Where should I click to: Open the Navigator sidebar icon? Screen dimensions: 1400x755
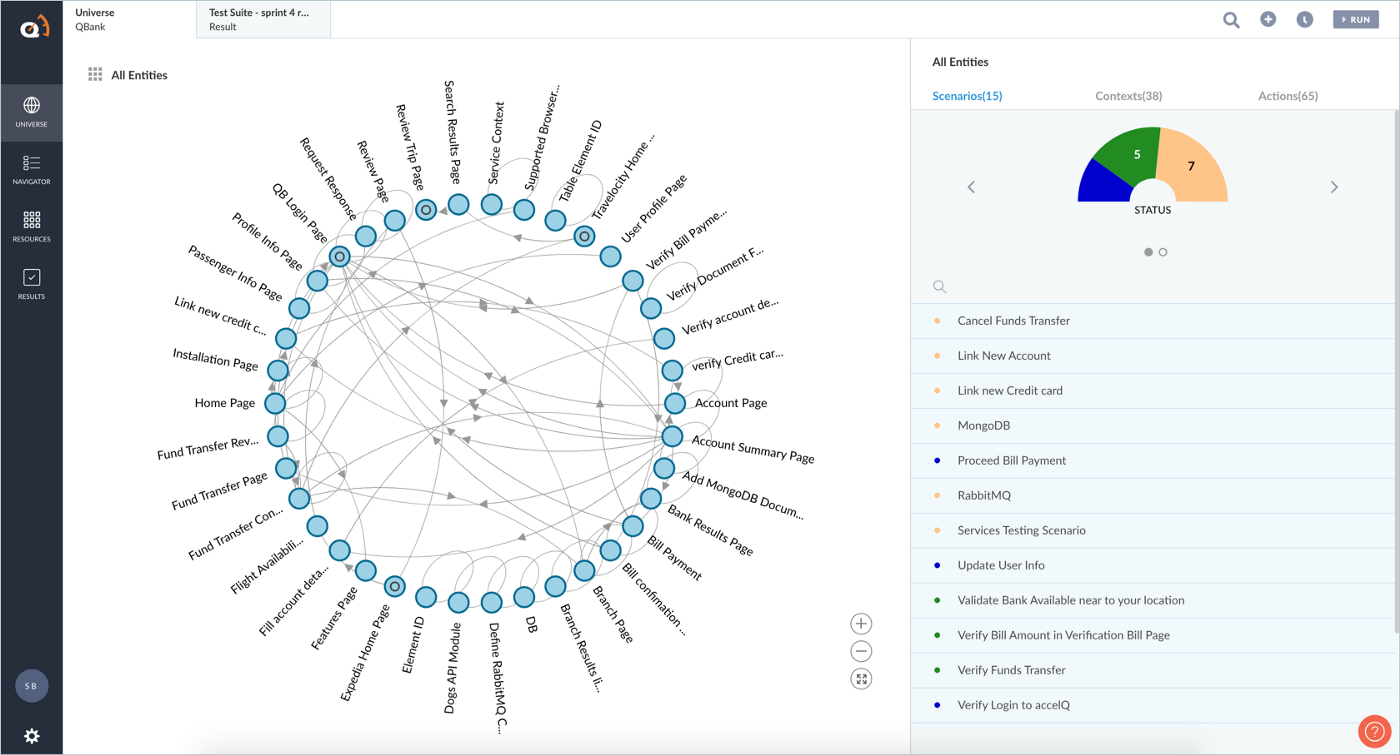[31, 168]
